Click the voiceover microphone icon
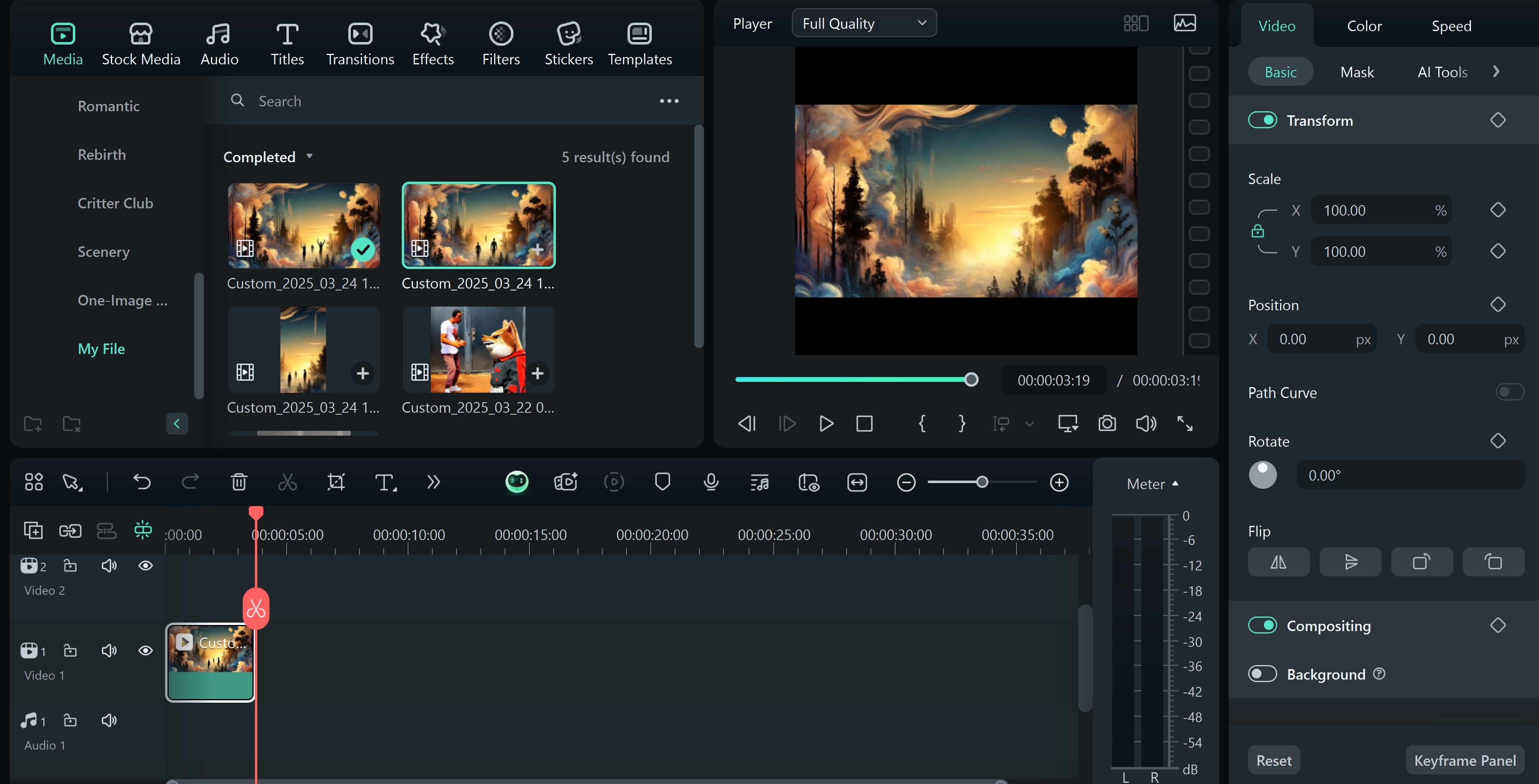The width and height of the screenshot is (1539, 784). 711,482
